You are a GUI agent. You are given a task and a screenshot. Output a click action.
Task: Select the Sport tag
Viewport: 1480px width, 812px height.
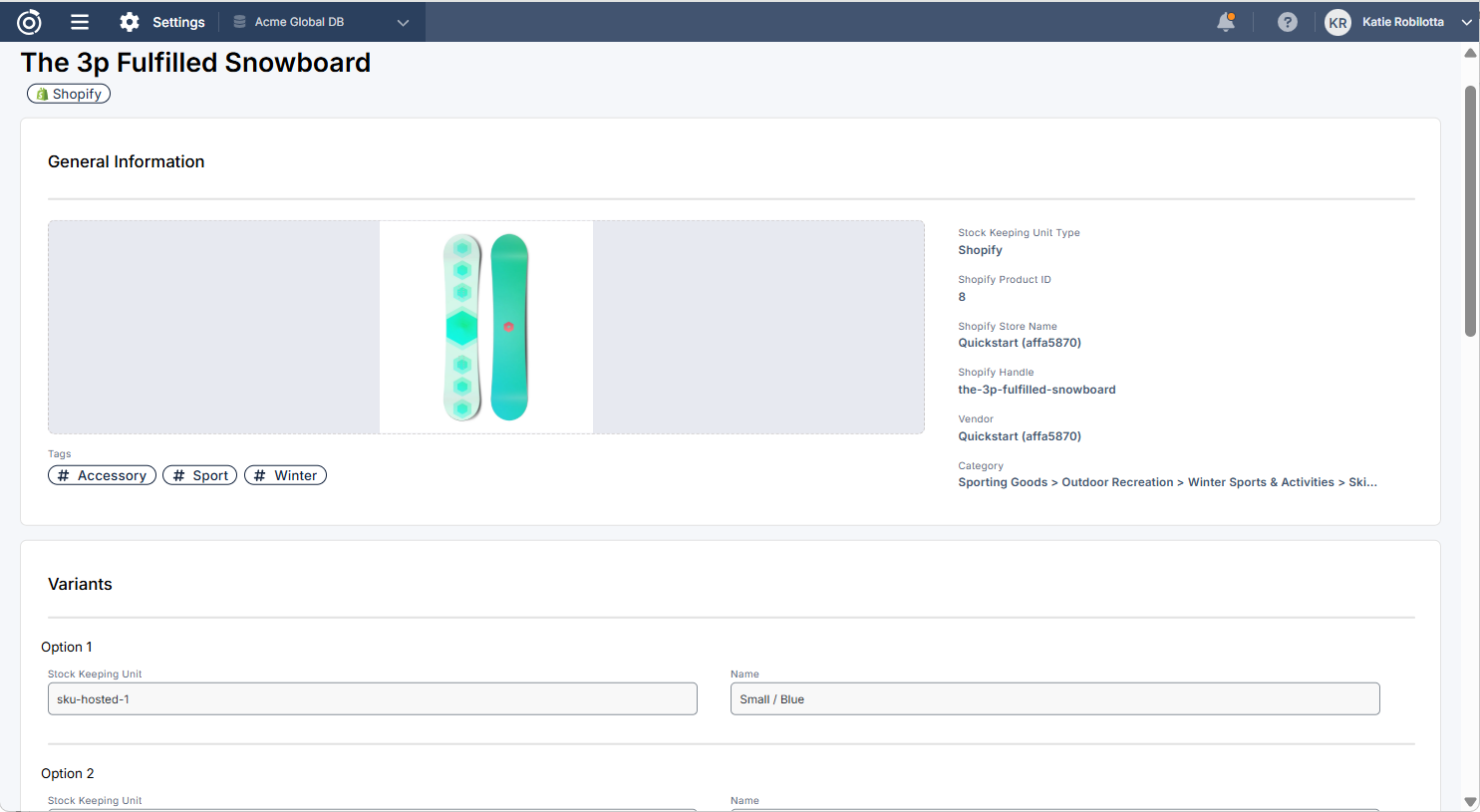[x=199, y=475]
